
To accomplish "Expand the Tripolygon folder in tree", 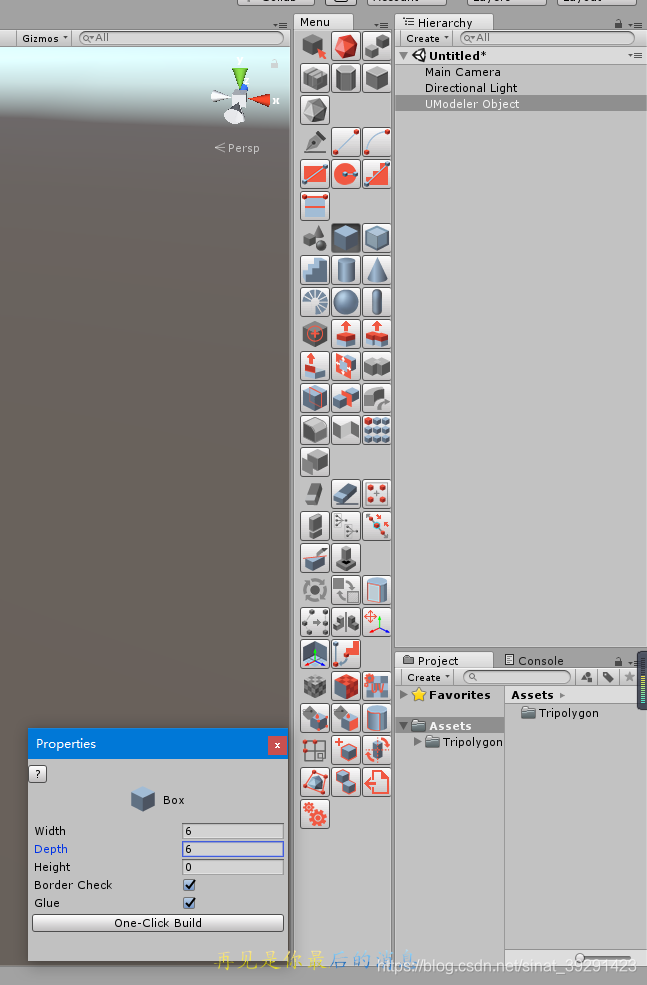I will coord(417,742).
